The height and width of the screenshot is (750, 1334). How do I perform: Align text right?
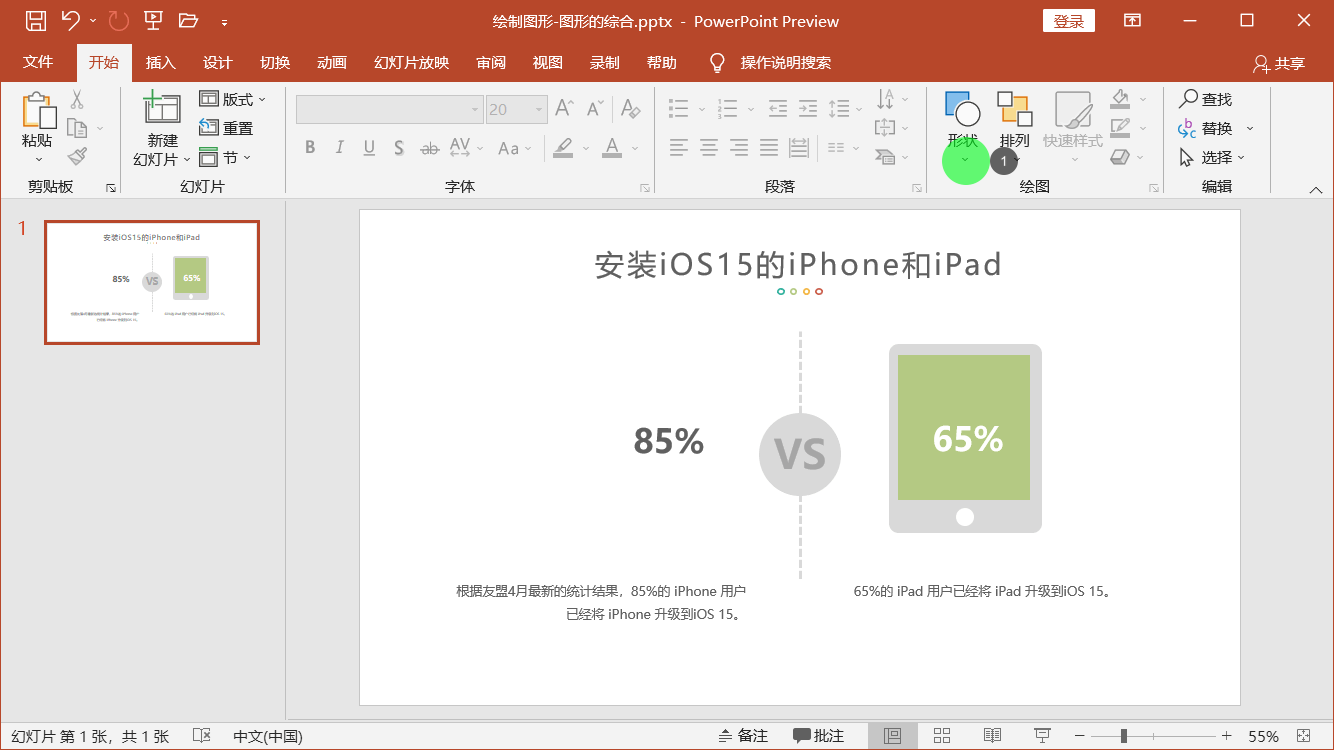pyautogui.click(x=739, y=148)
